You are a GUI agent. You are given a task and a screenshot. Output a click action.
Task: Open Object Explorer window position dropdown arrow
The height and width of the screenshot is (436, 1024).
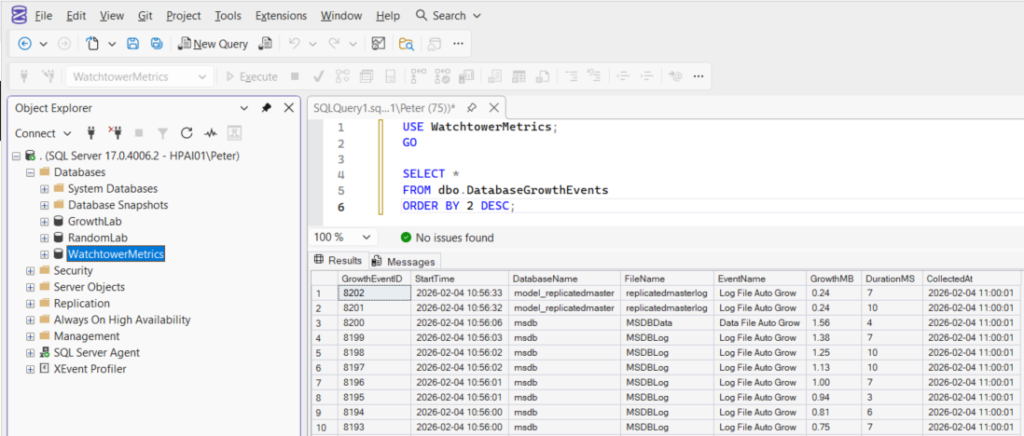244,108
